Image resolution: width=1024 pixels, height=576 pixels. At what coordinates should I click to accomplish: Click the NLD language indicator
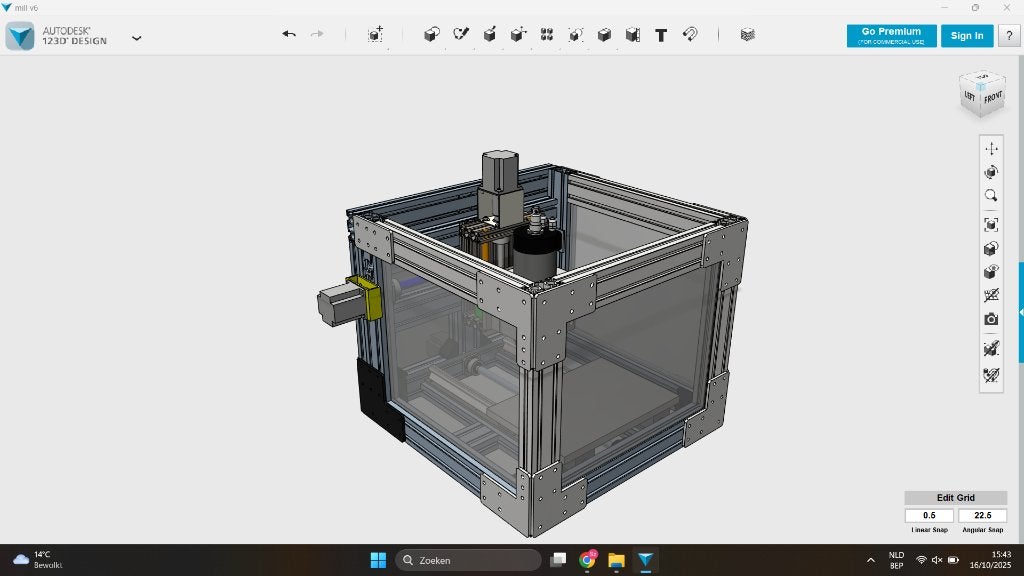tap(896, 560)
